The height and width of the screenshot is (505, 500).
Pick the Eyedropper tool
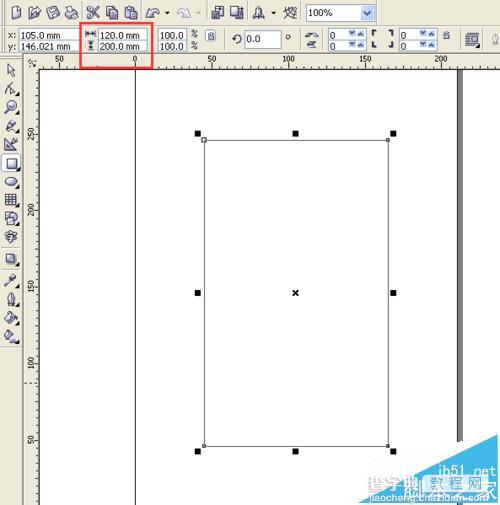point(11,281)
